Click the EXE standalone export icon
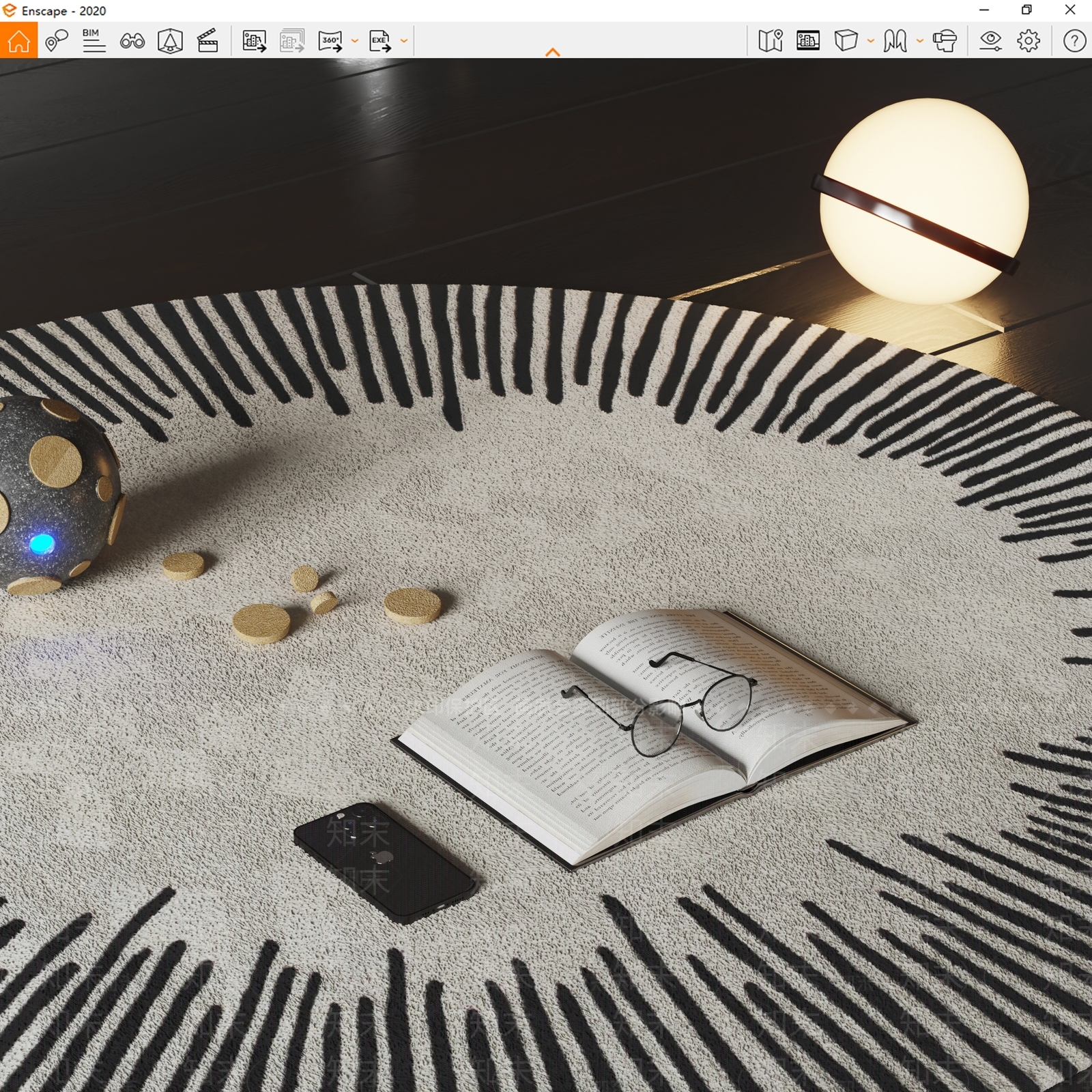This screenshot has width=1092, height=1092. click(x=380, y=41)
